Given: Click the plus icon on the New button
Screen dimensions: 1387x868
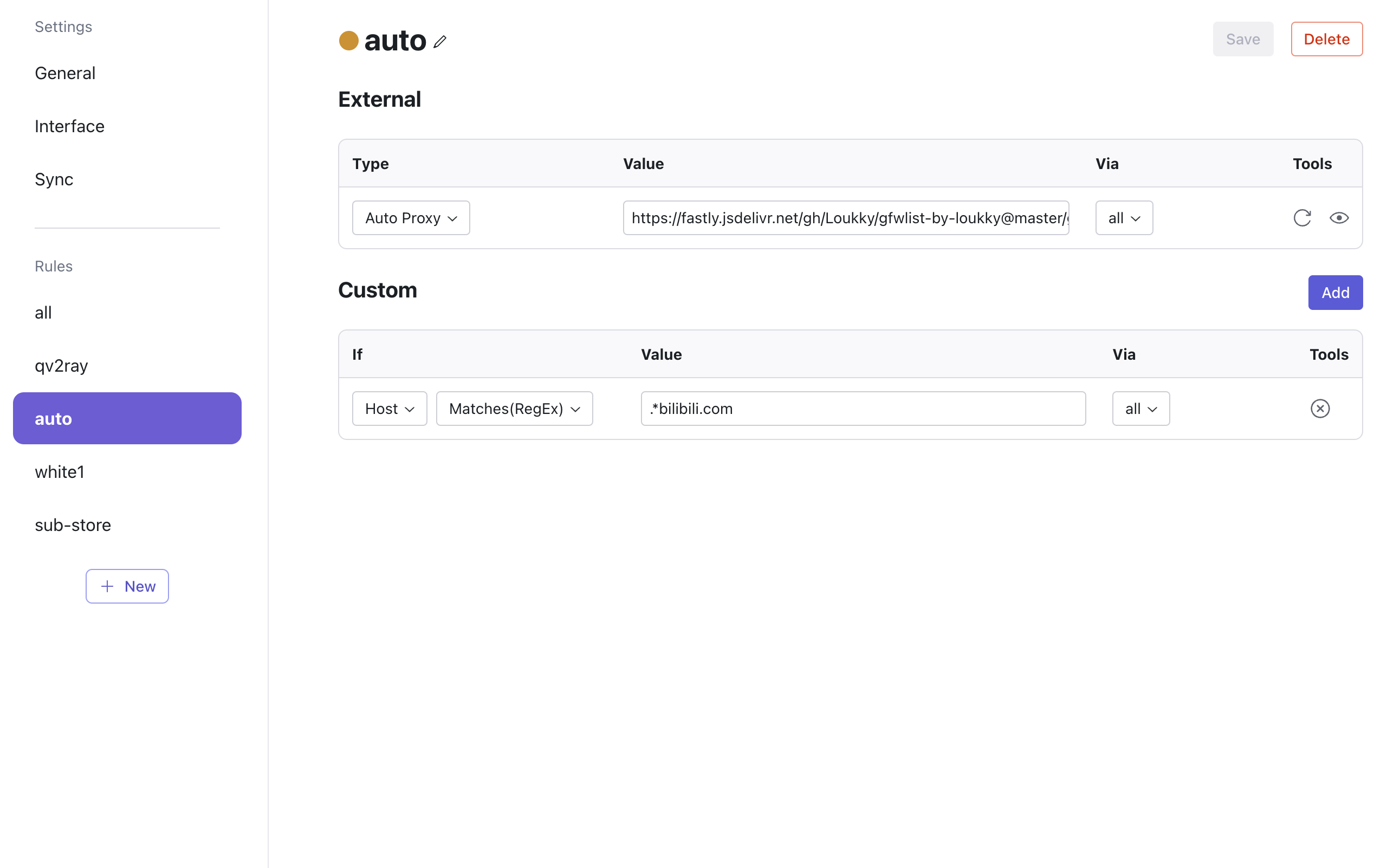Looking at the screenshot, I should 107,586.
